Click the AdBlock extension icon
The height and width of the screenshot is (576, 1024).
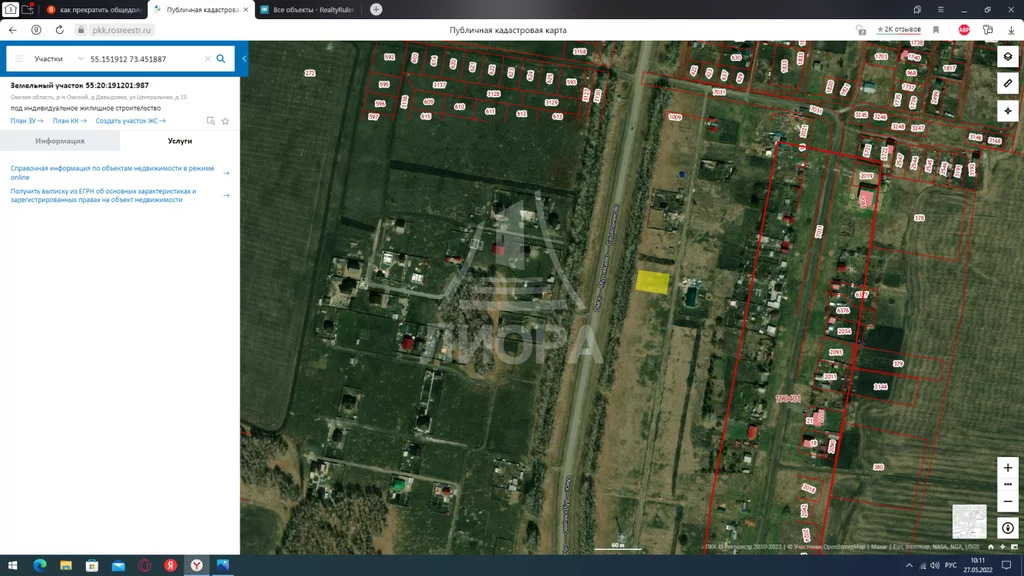point(964,30)
